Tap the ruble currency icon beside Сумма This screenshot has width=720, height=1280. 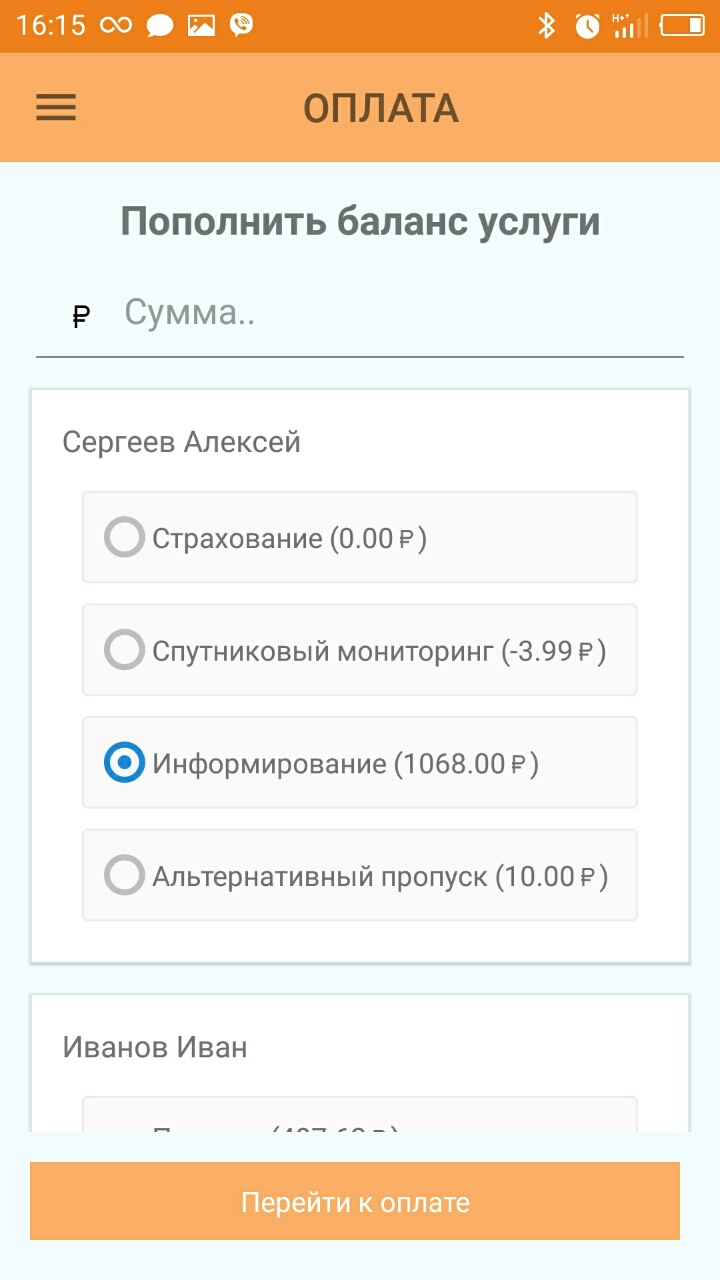(82, 318)
